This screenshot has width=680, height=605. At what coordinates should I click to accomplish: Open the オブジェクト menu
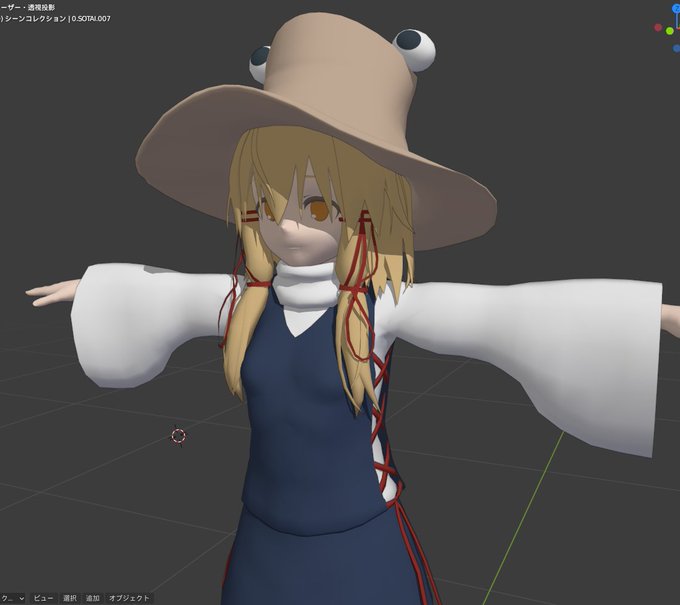129,598
